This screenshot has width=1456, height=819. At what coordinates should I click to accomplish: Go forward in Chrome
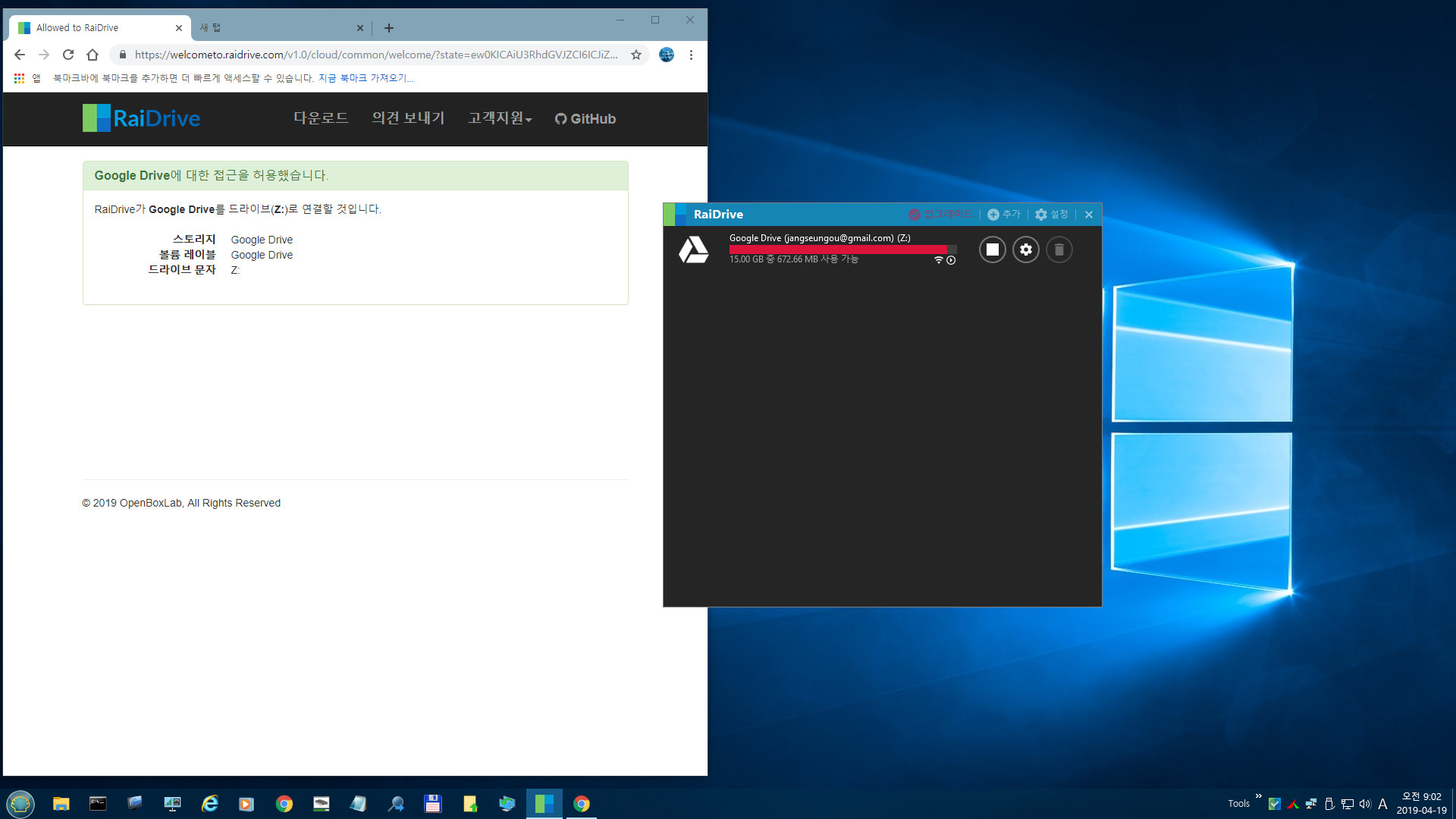pyautogui.click(x=44, y=55)
